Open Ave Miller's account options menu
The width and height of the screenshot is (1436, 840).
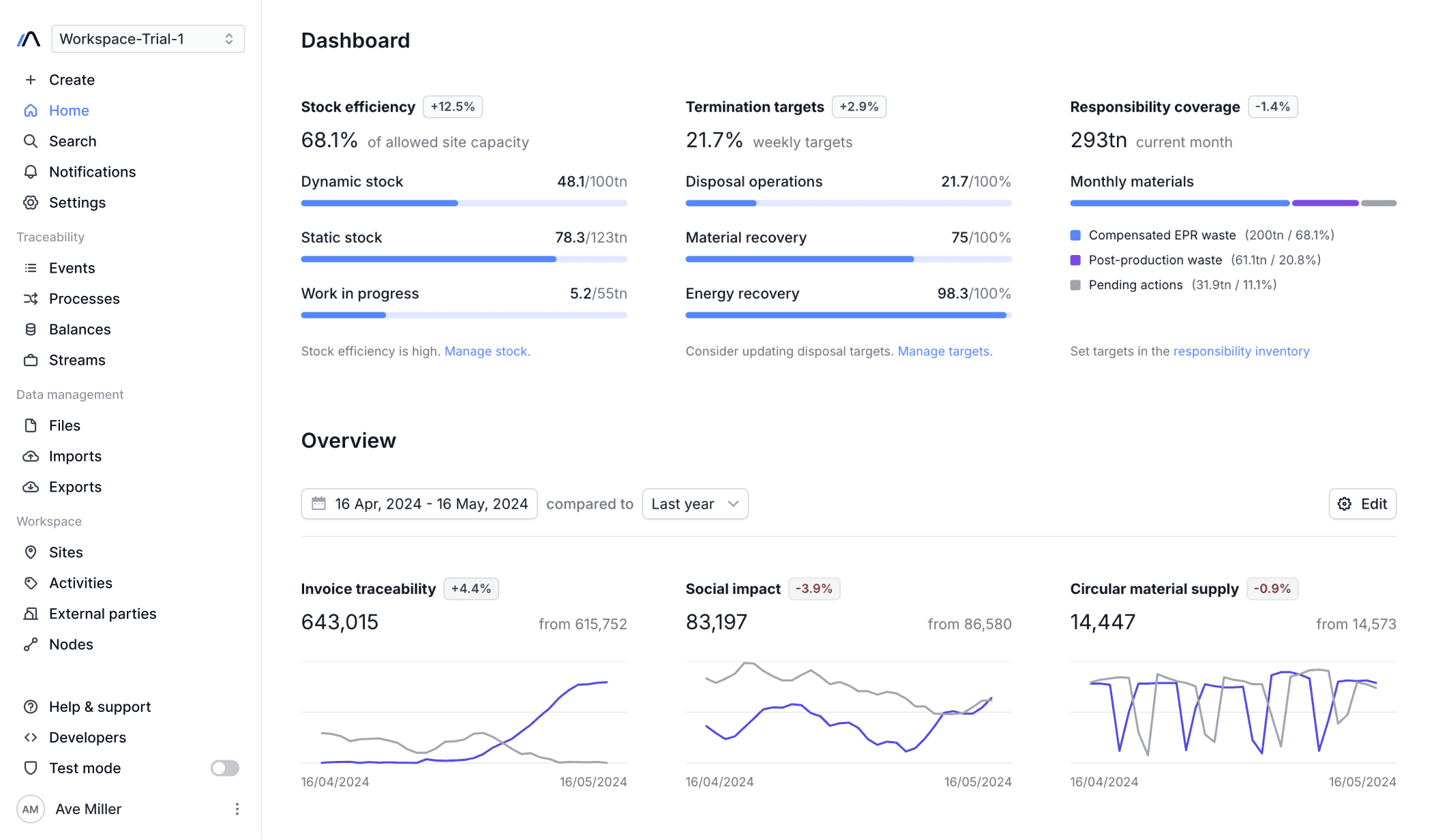tap(237, 809)
